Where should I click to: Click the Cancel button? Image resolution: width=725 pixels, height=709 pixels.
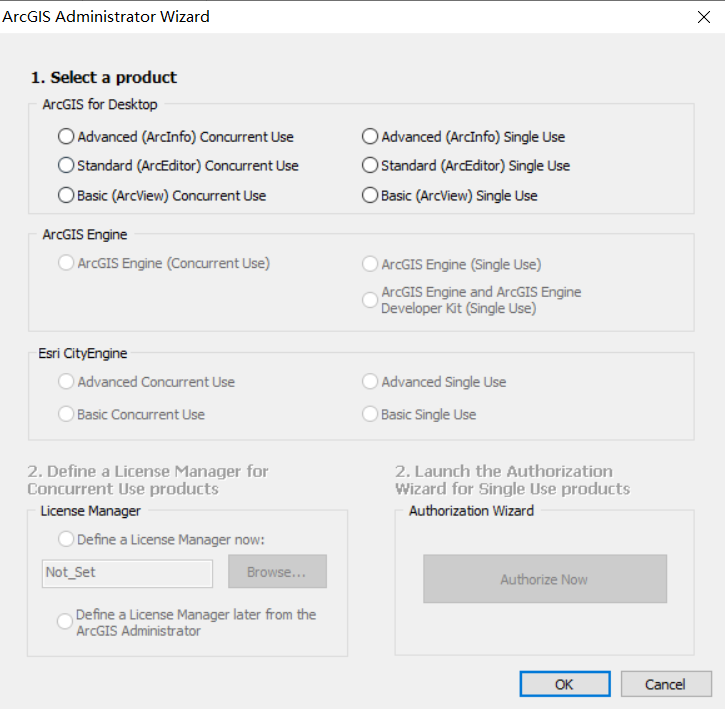[666, 684]
